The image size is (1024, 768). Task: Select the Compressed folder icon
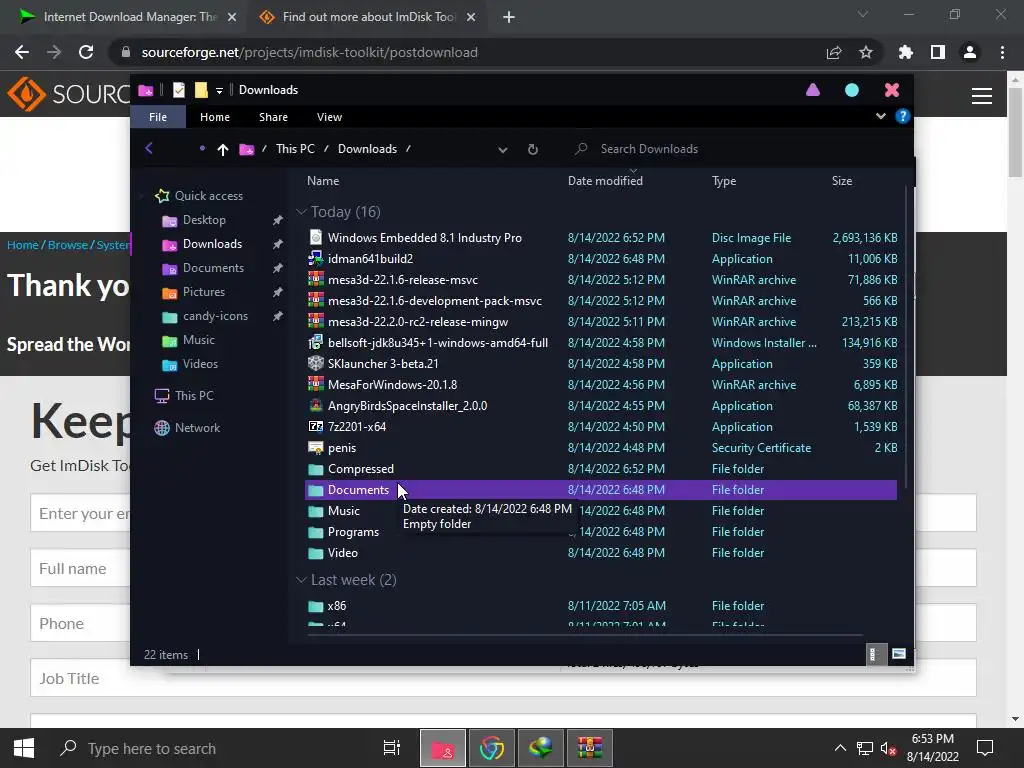click(316, 469)
